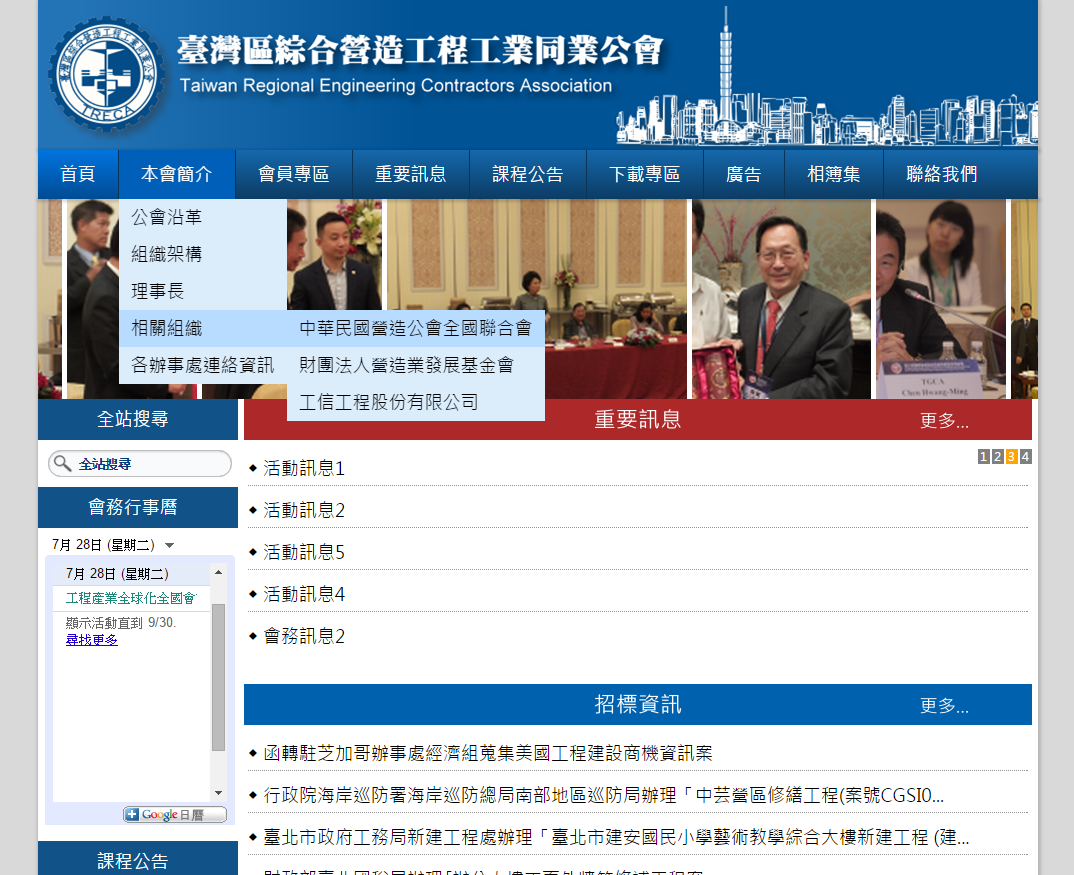This screenshot has width=1074, height=875.
Task: Open the 本會簡介 dropdown menu
Action: coord(176,174)
